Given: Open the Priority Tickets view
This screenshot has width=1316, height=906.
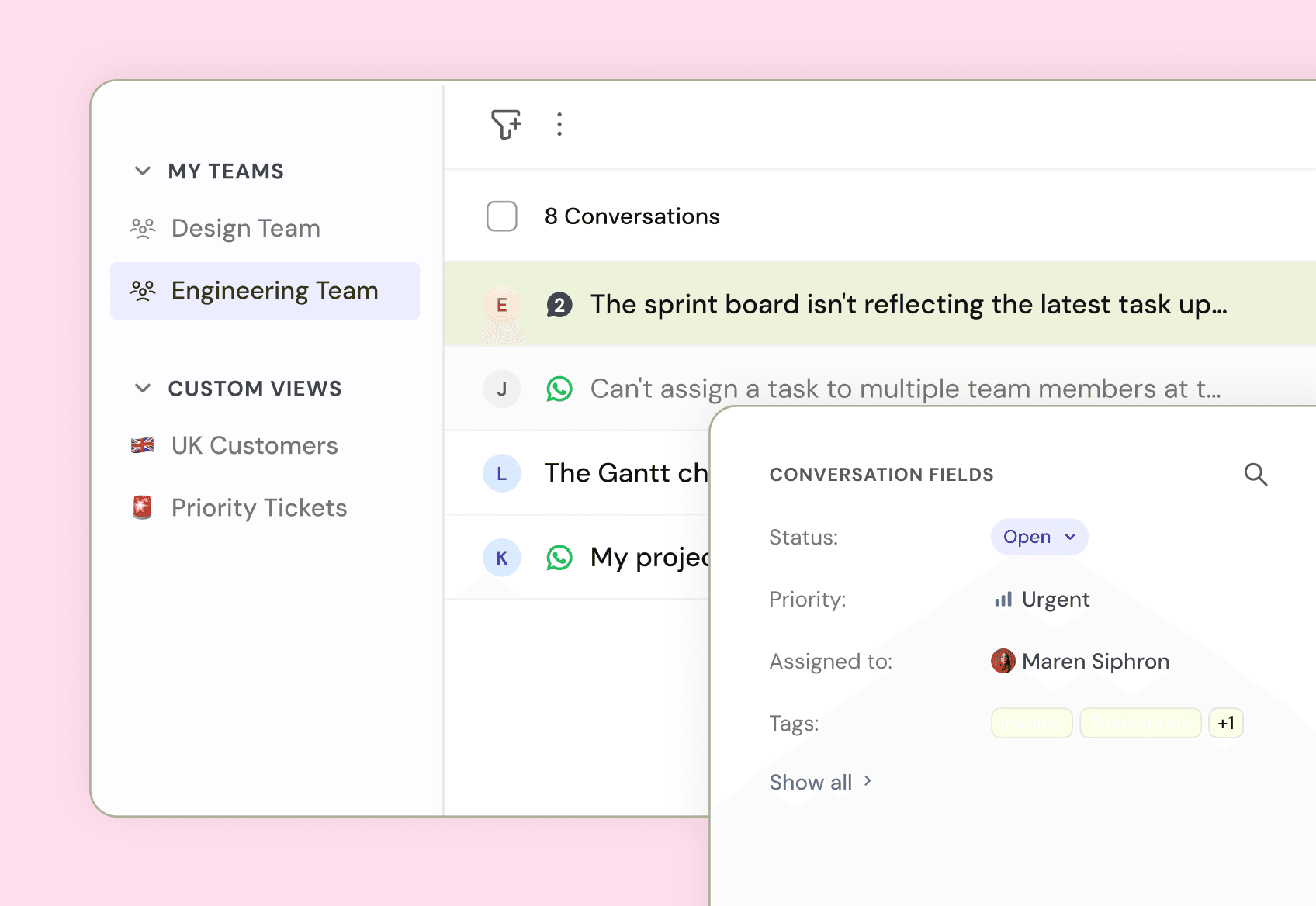Looking at the screenshot, I should 258,507.
